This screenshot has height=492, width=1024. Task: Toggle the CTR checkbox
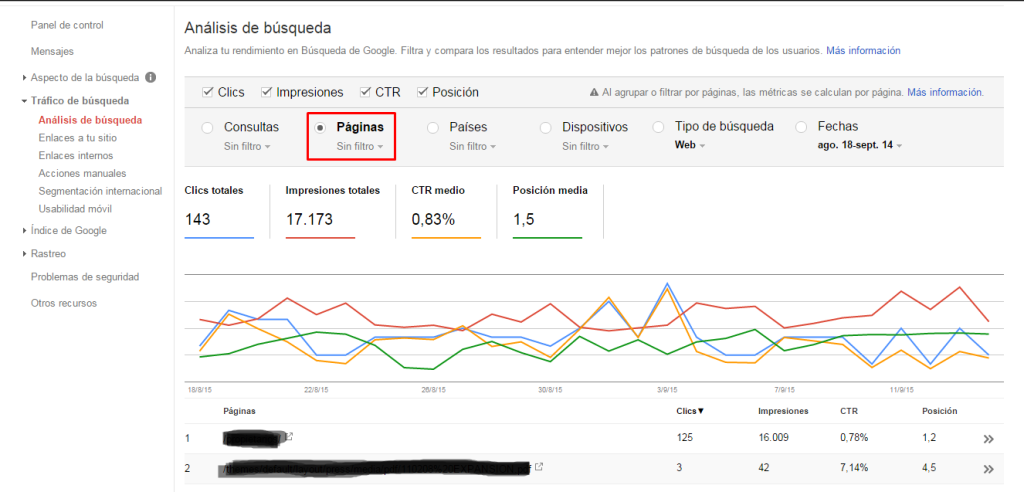click(364, 91)
